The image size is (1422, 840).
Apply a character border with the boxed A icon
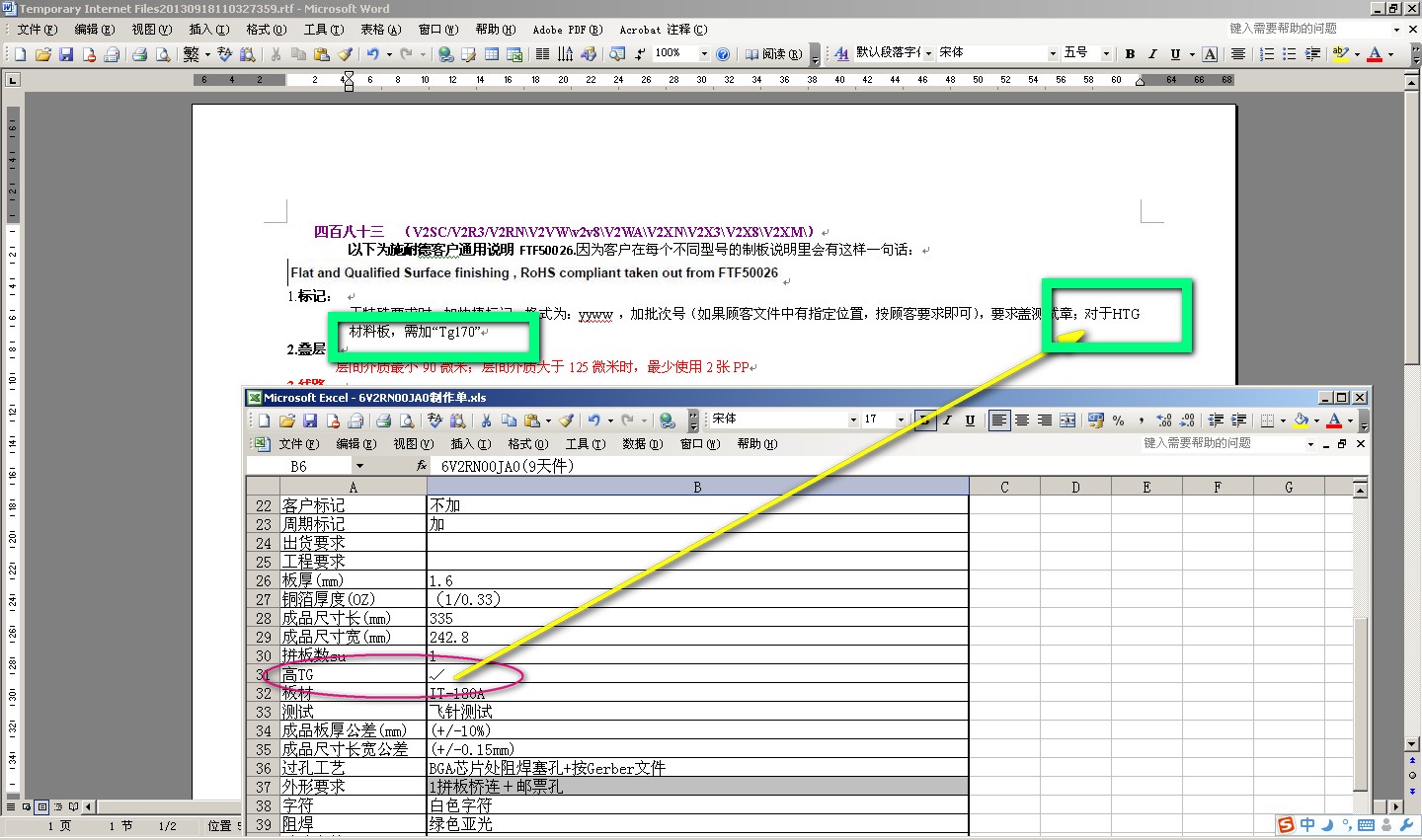[1210, 54]
